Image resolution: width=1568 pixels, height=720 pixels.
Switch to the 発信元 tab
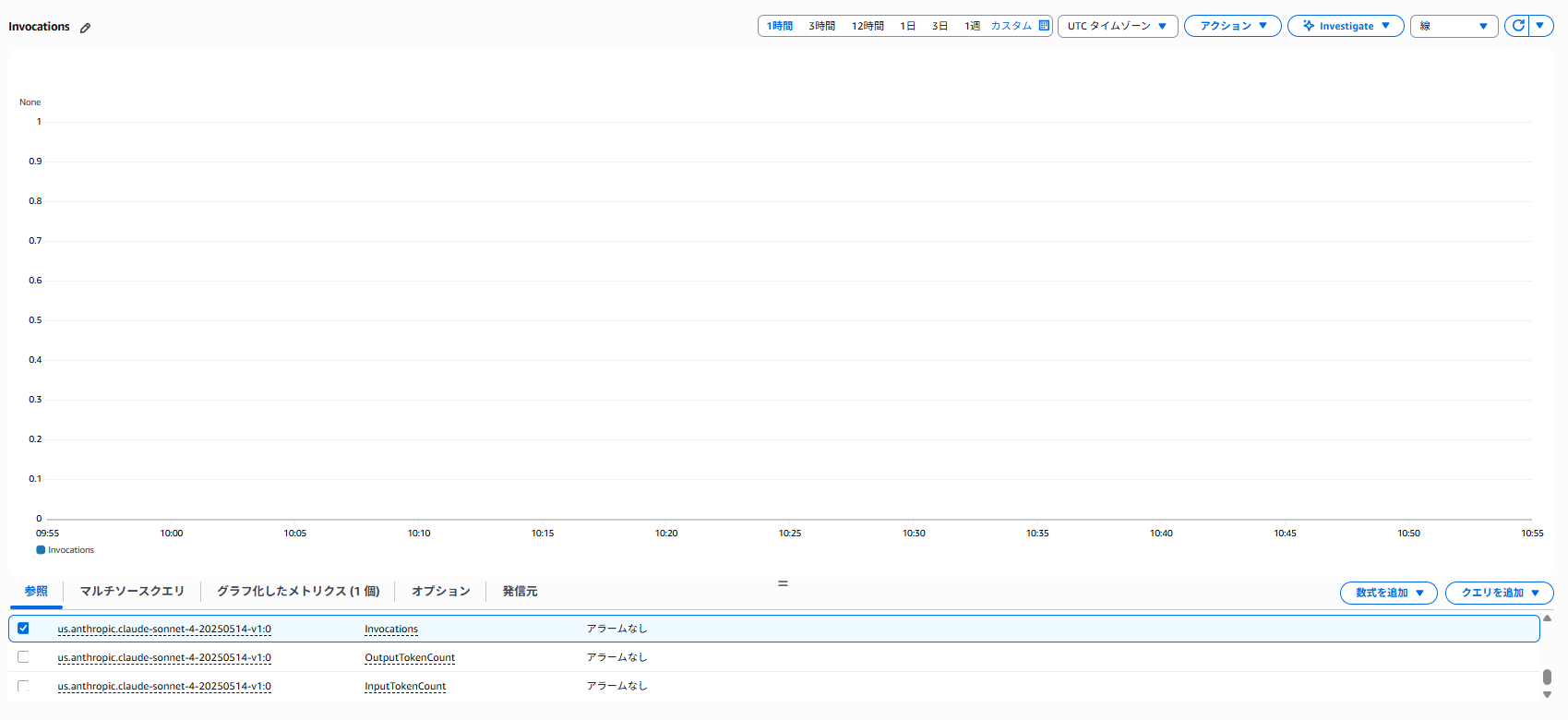point(520,592)
